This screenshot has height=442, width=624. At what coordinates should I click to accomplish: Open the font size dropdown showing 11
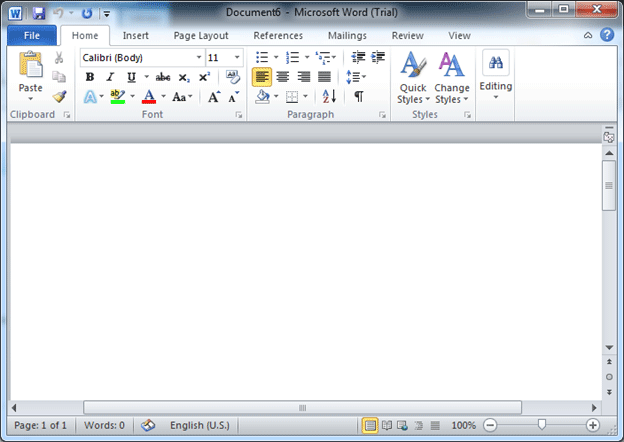pyautogui.click(x=237, y=58)
